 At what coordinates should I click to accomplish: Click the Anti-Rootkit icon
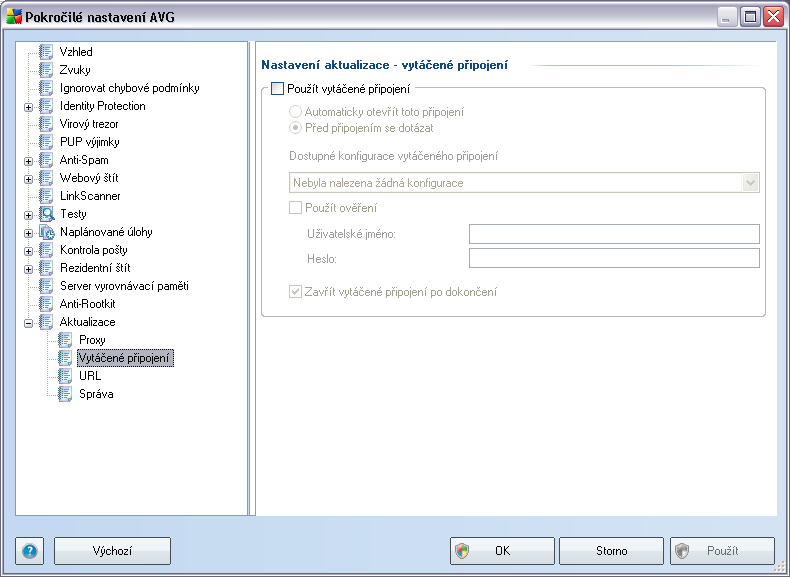46,304
